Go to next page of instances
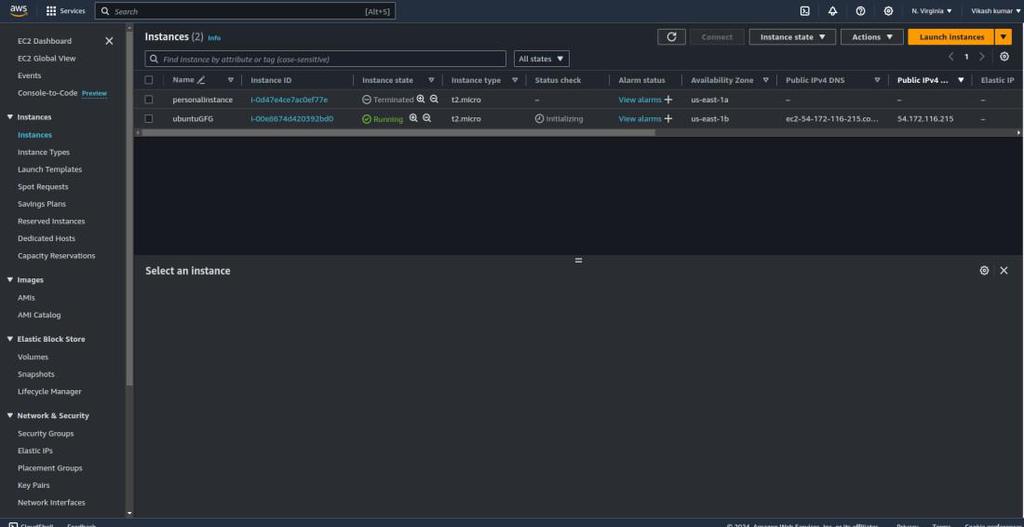Image resolution: width=1024 pixels, height=527 pixels. 982,57
